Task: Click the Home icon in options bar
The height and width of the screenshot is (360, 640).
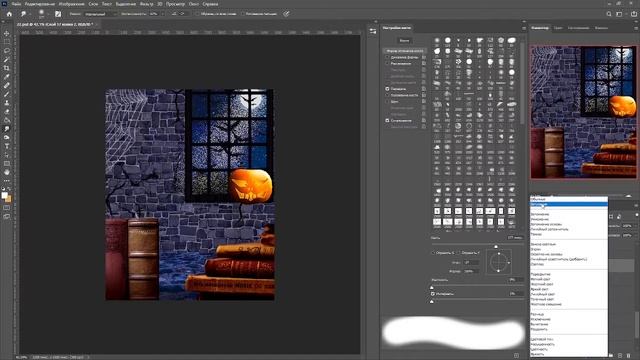Action: point(9,14)
